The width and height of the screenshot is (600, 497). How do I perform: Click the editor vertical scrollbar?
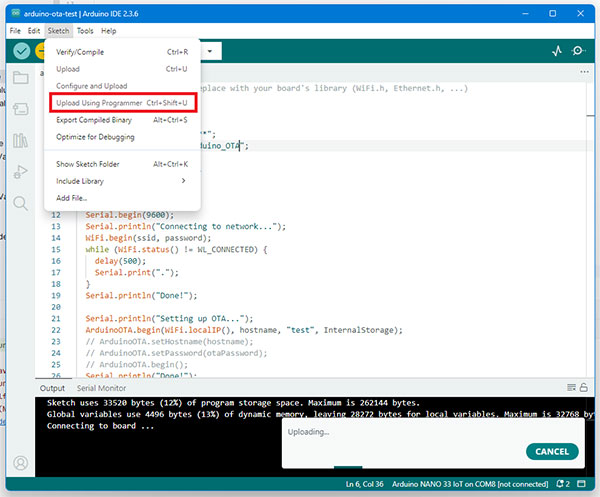(590, 230)
